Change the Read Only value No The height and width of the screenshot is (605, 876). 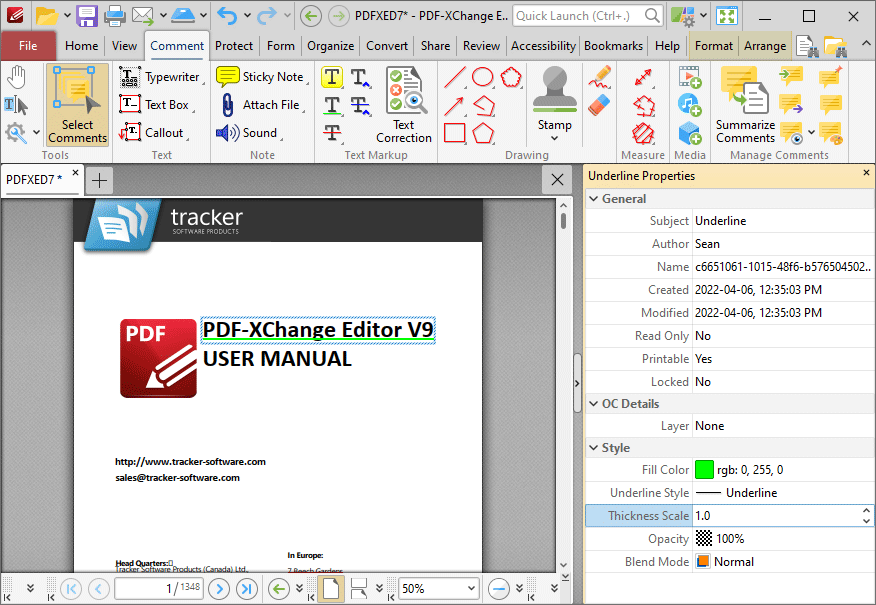(783, 336)
